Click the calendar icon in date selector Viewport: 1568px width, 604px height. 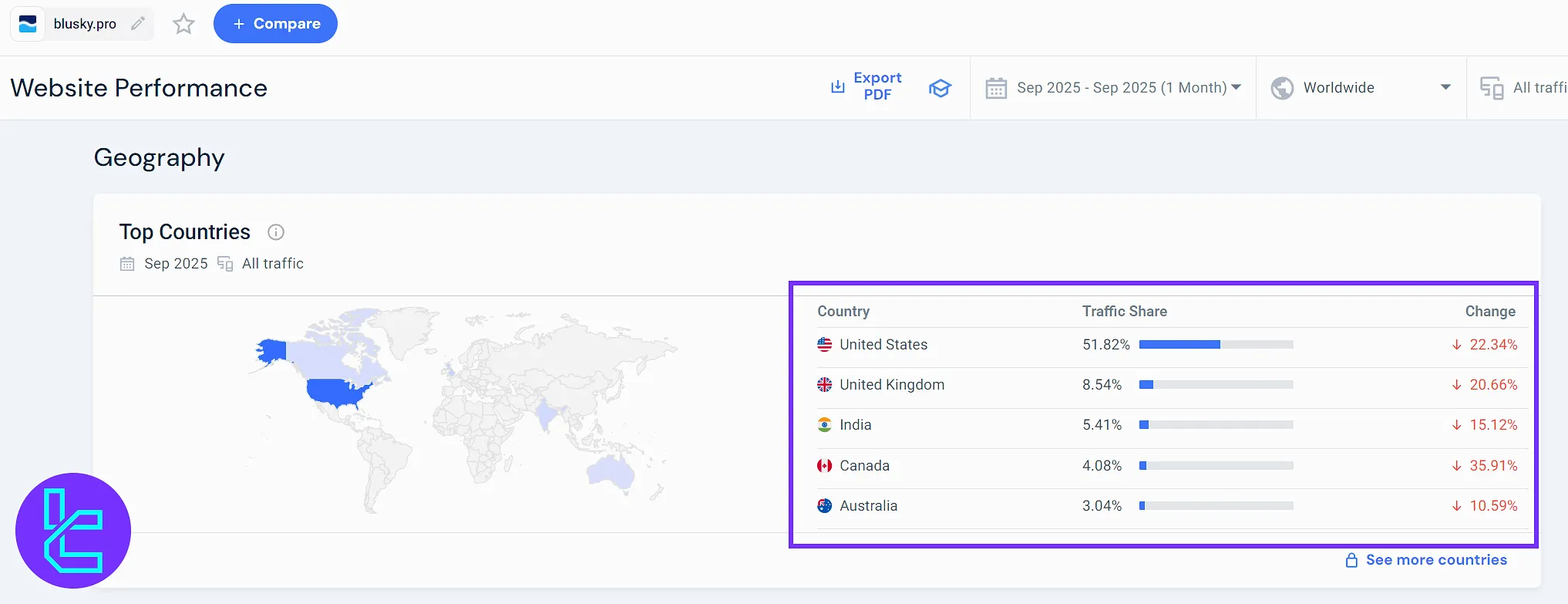996,88
